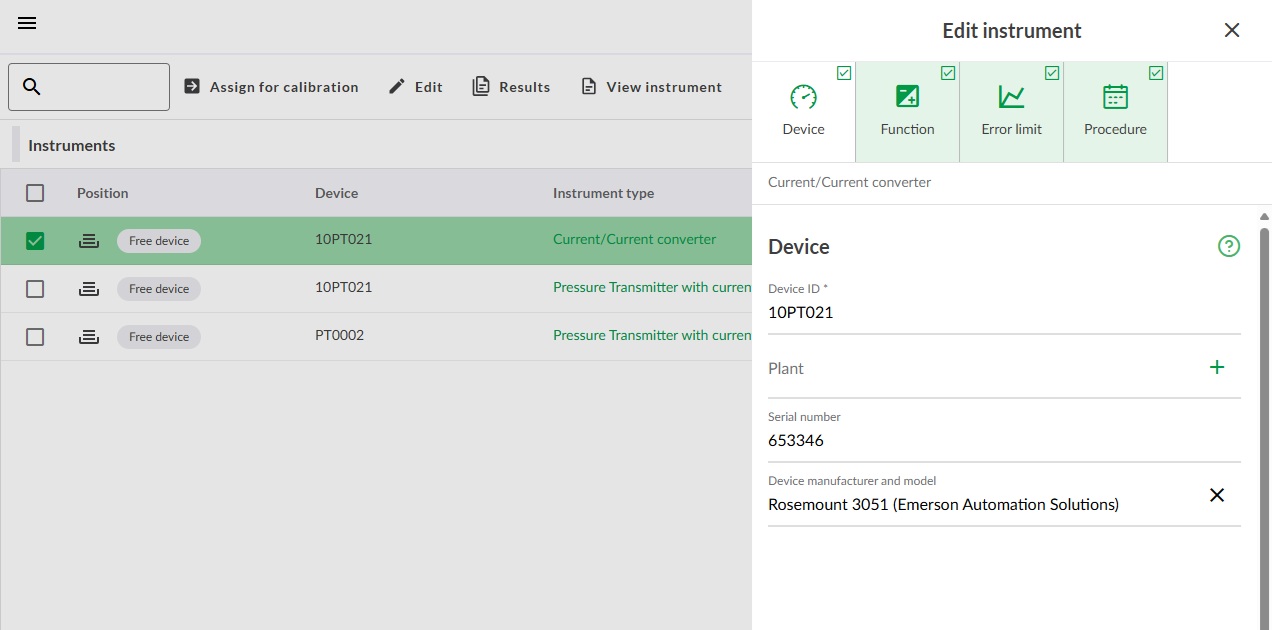This screenshot has width=1272, height=630.
Task: Select the Device tab
Action: click(x=803, y=111)
